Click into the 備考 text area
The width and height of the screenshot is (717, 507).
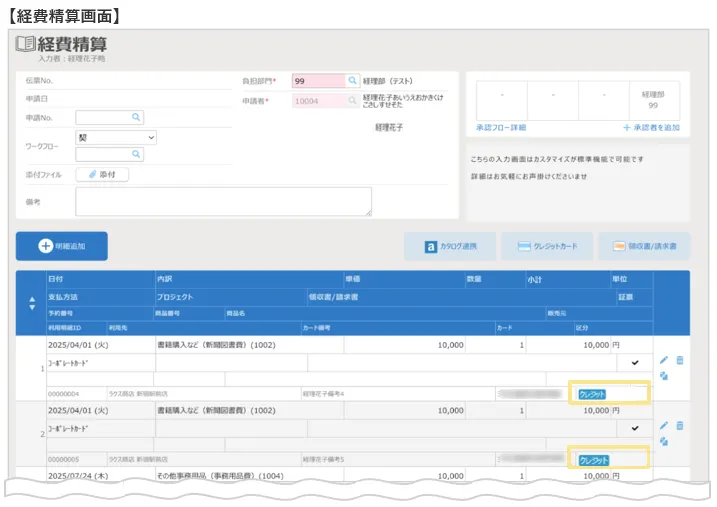(x=223, y=201)
